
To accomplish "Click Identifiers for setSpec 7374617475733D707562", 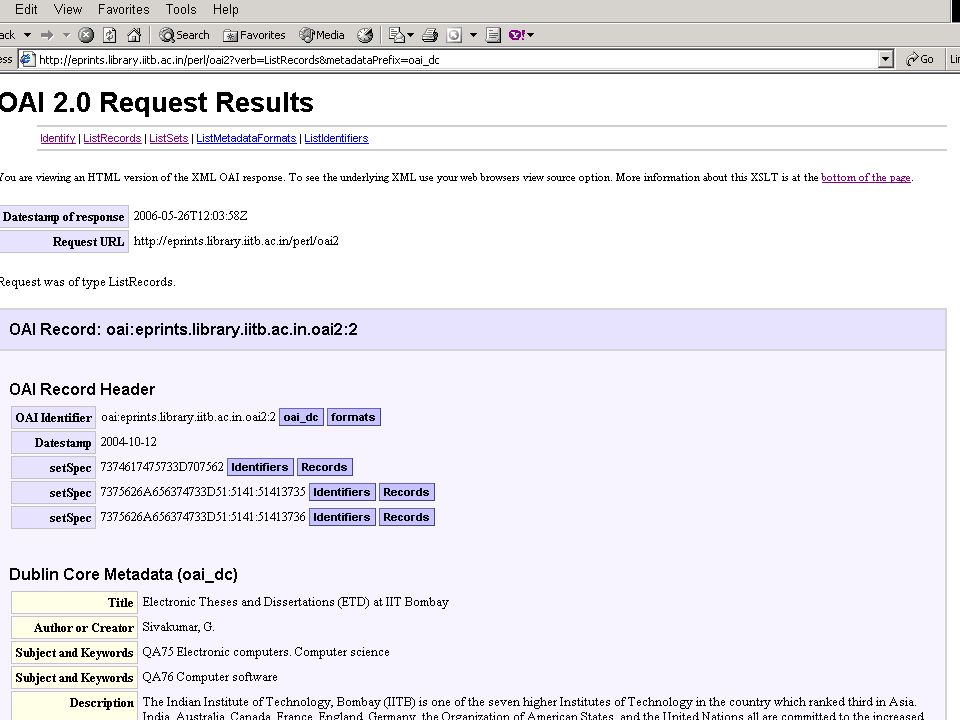I will [x=260, y=467].
